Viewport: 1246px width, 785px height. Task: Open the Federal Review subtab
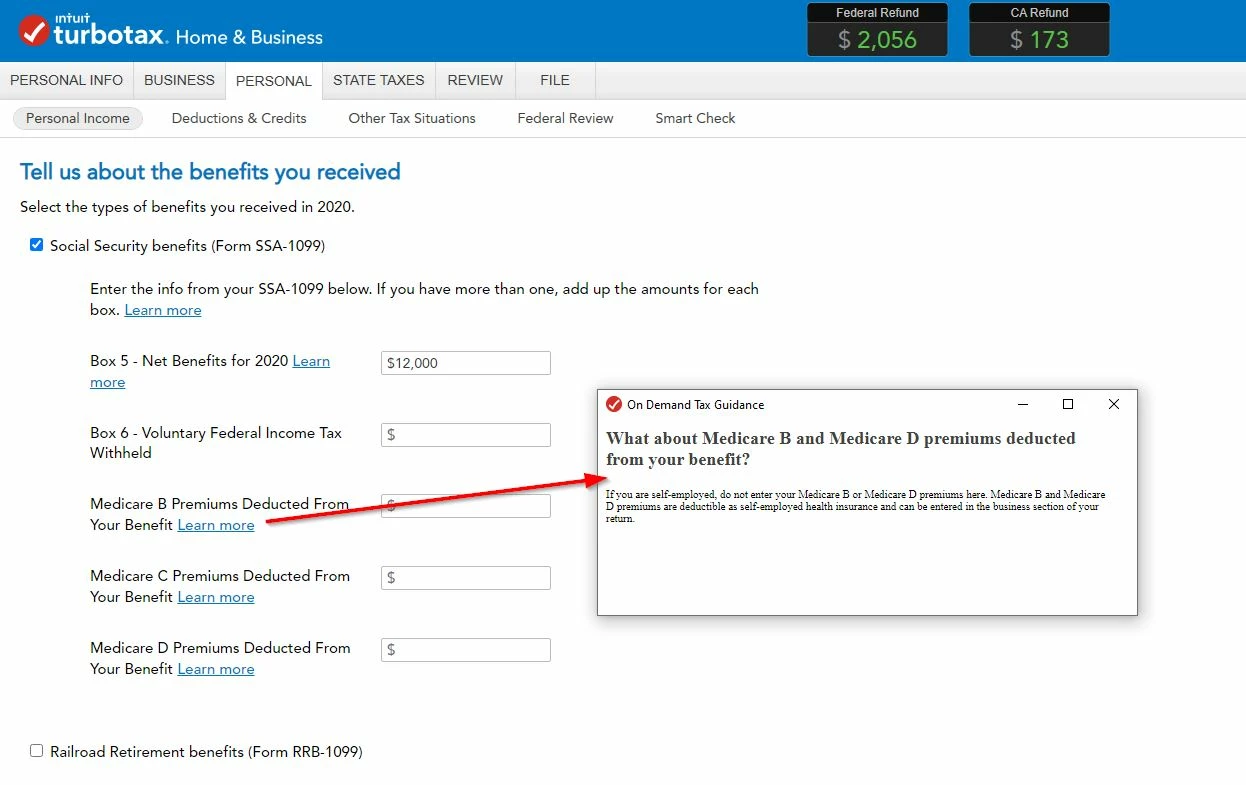tap(566, 118)
